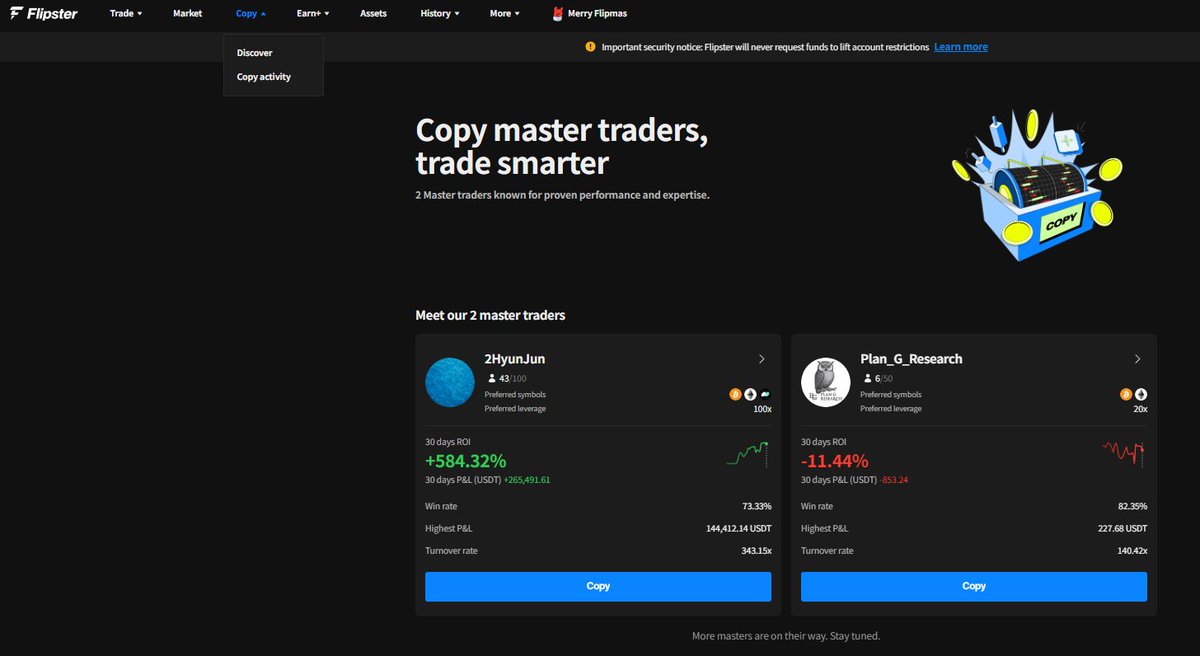Click Ethereum symbol icon on Plan_G_Research card

point(1141,394)
